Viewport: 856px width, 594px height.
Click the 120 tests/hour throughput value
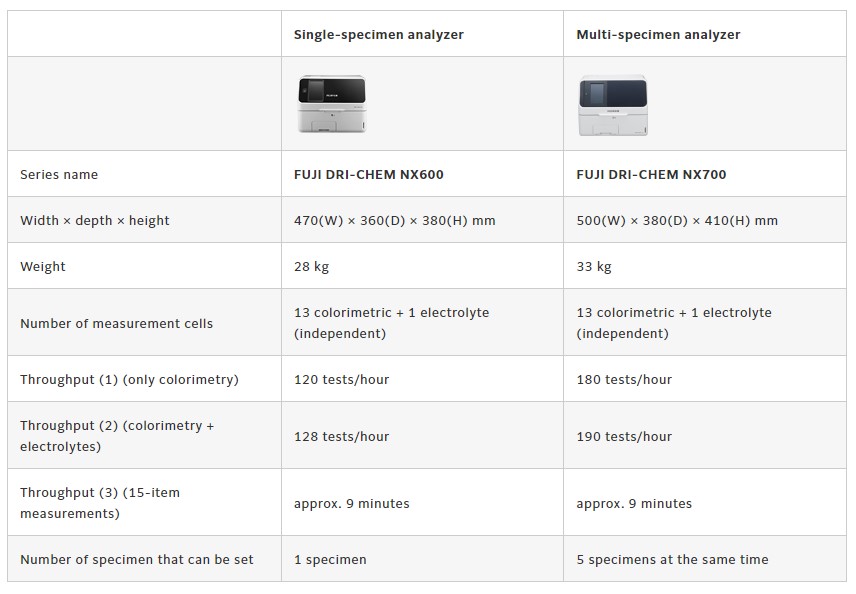[x=341, y=380]
